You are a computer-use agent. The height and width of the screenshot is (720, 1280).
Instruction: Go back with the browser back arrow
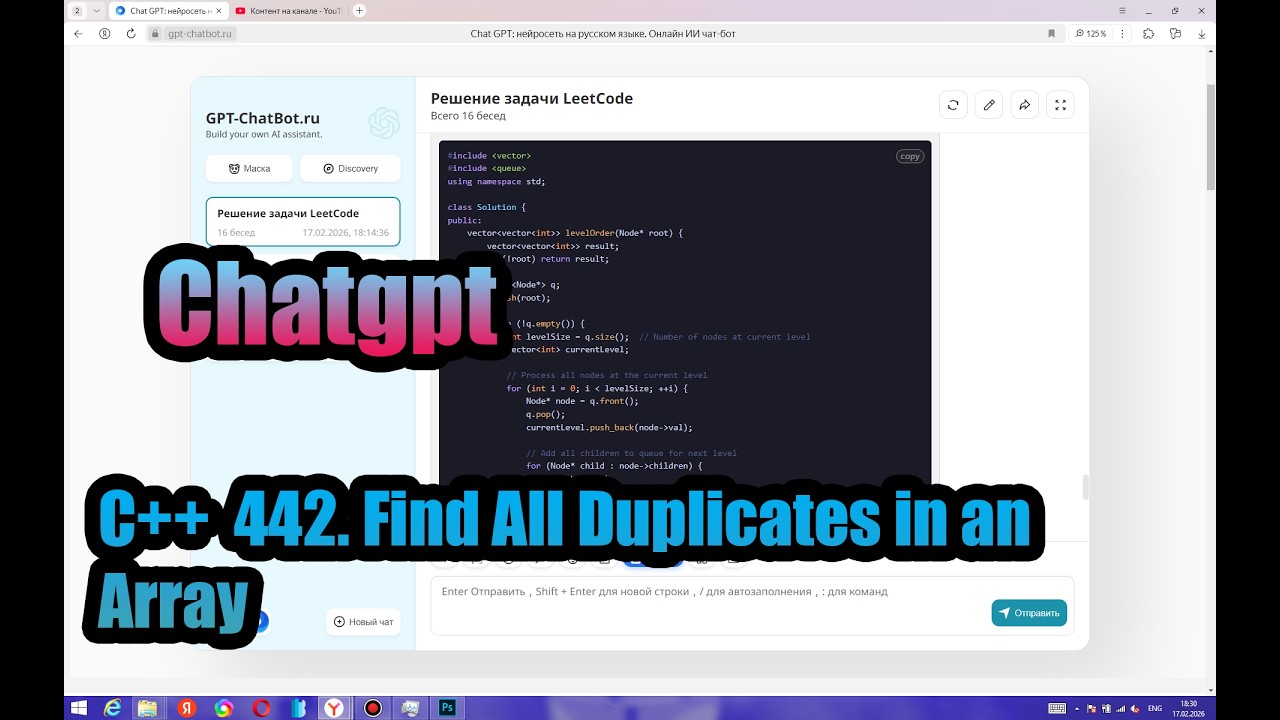coord(79,33)
